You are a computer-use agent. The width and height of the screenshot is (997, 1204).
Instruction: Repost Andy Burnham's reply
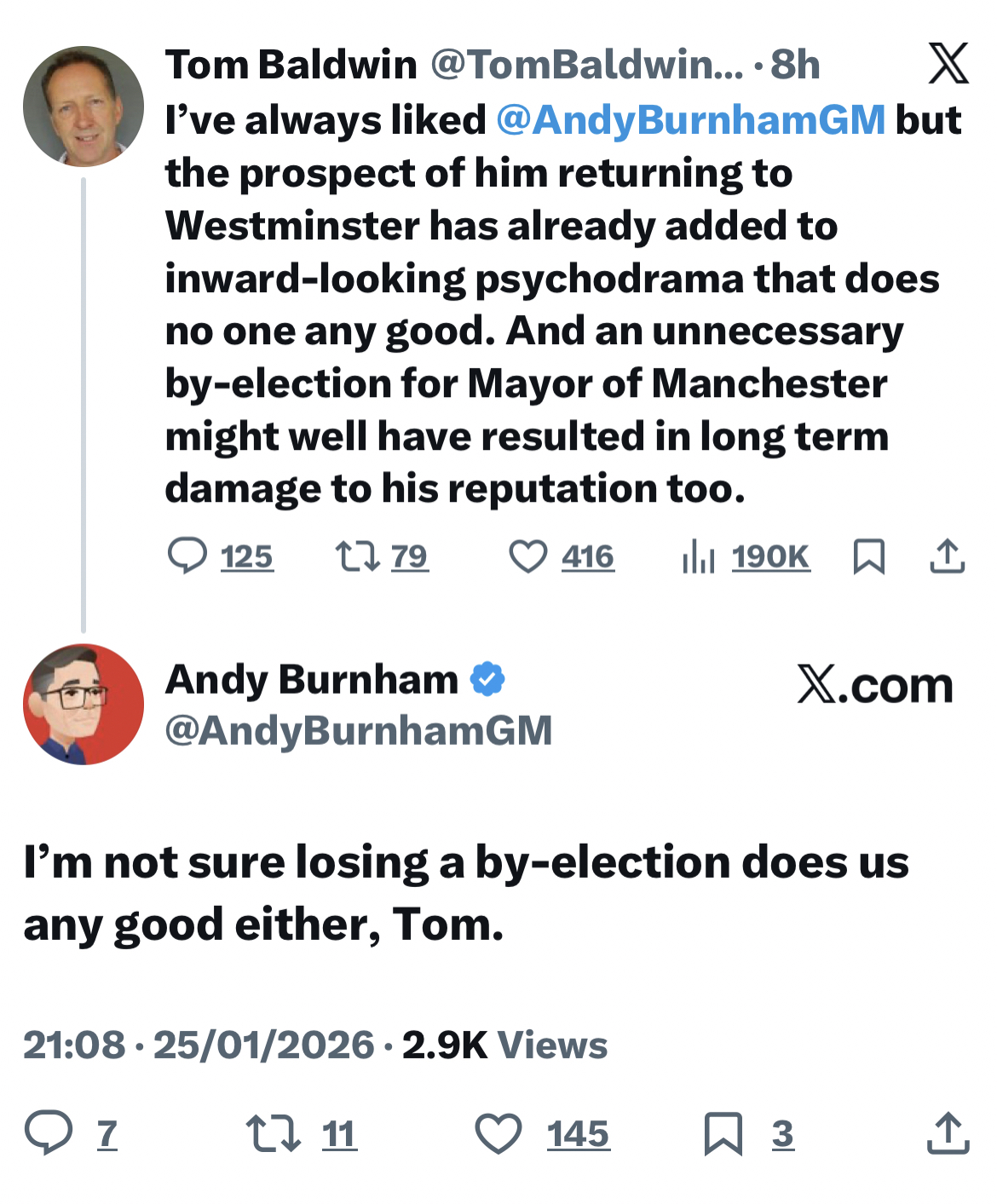273,1133
